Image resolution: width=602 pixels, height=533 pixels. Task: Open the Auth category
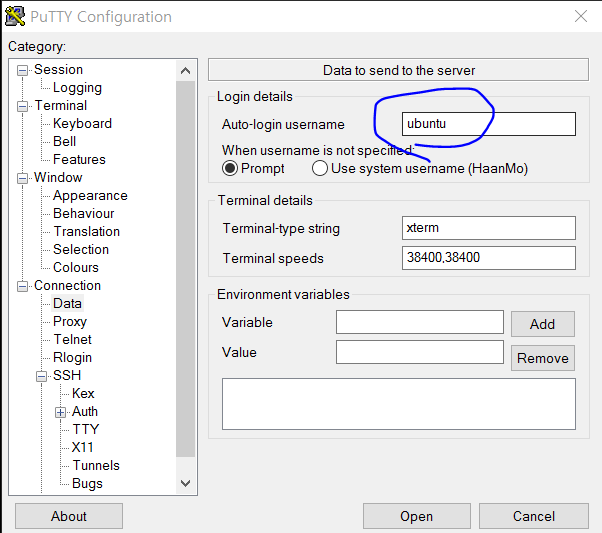click(x=85, y=412)
